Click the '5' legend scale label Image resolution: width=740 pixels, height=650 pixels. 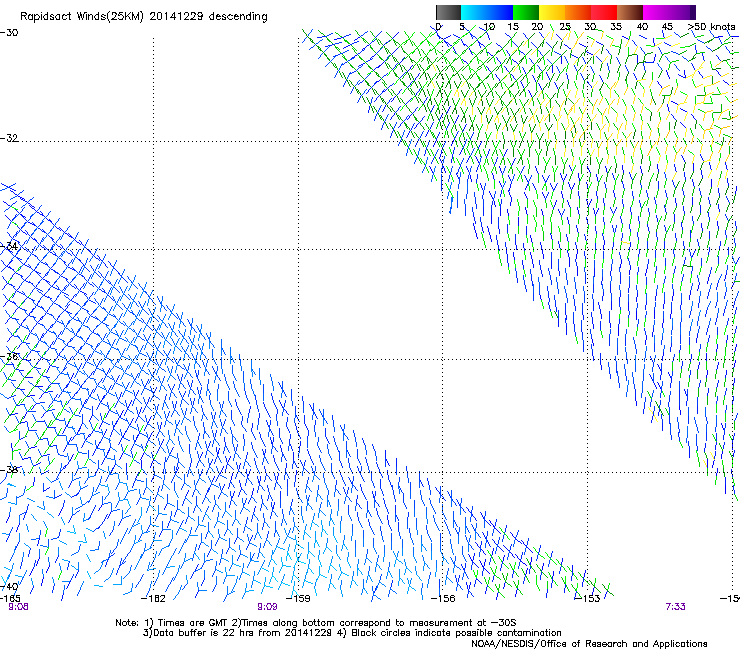point(462,27)
